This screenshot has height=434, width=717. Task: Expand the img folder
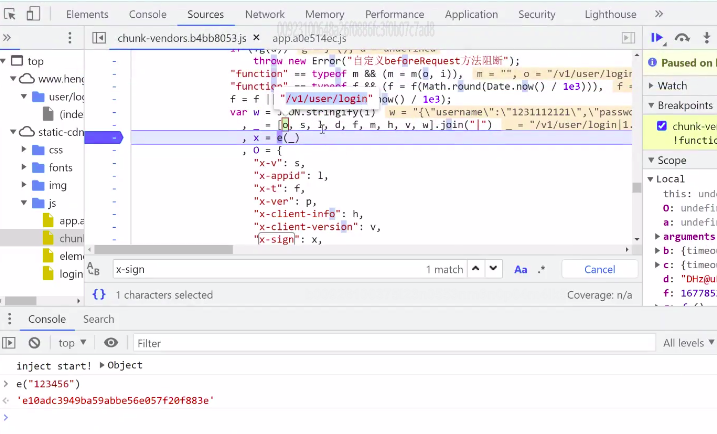point(24,185)
